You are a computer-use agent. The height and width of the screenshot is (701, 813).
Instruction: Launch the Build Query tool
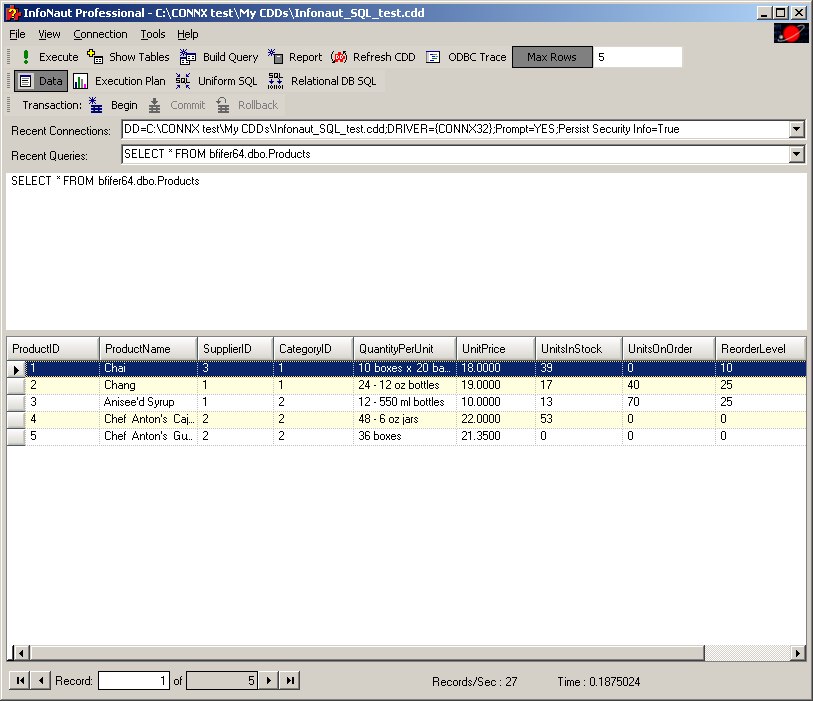(187, 57)
